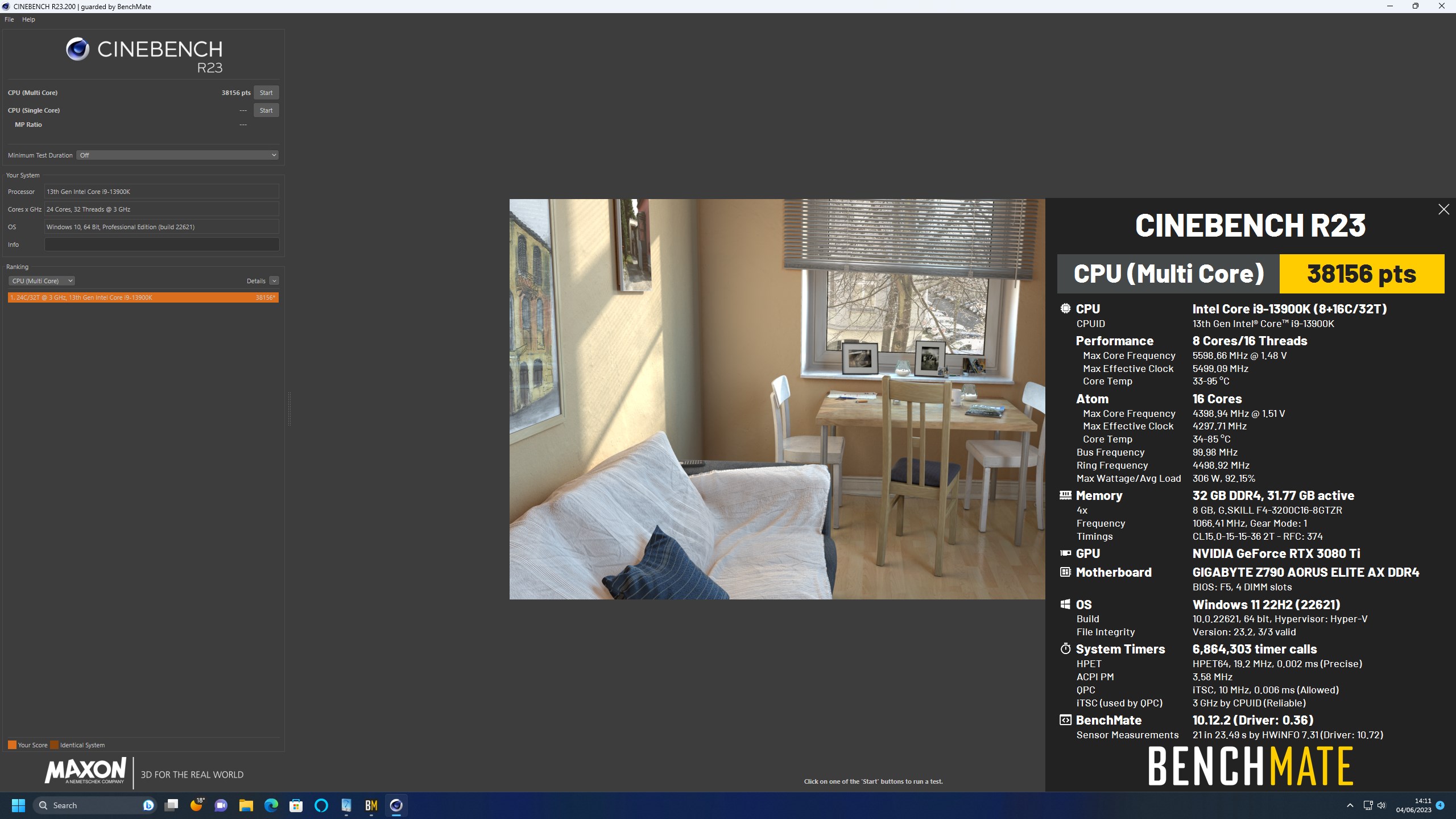1456x819 pixels.
Task: Select the orange ranking entry 24C/32T i9-13900K
Action: pos(143,297)
